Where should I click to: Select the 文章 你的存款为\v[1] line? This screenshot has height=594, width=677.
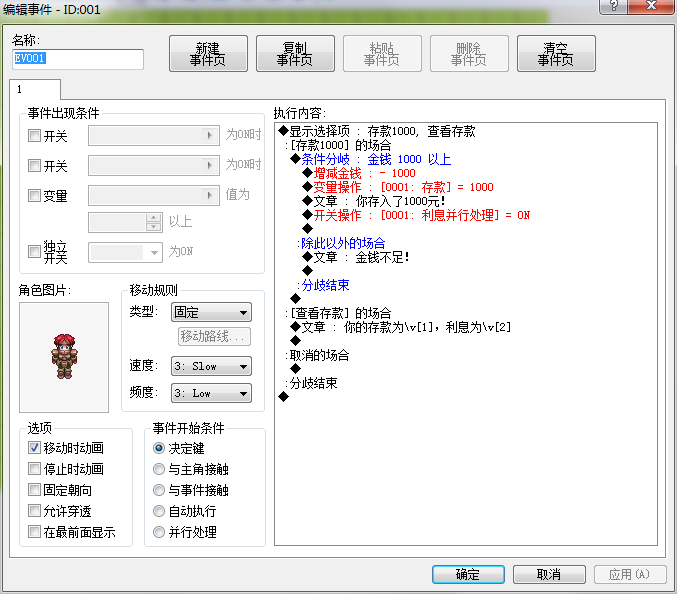tap(401, 327)
